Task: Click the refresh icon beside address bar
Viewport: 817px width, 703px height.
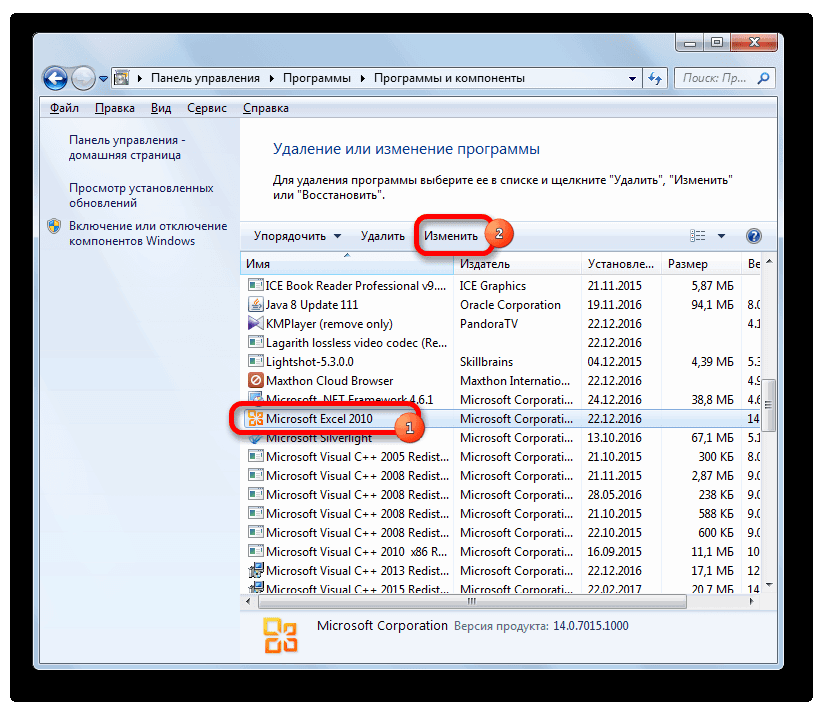Action: 655,78
